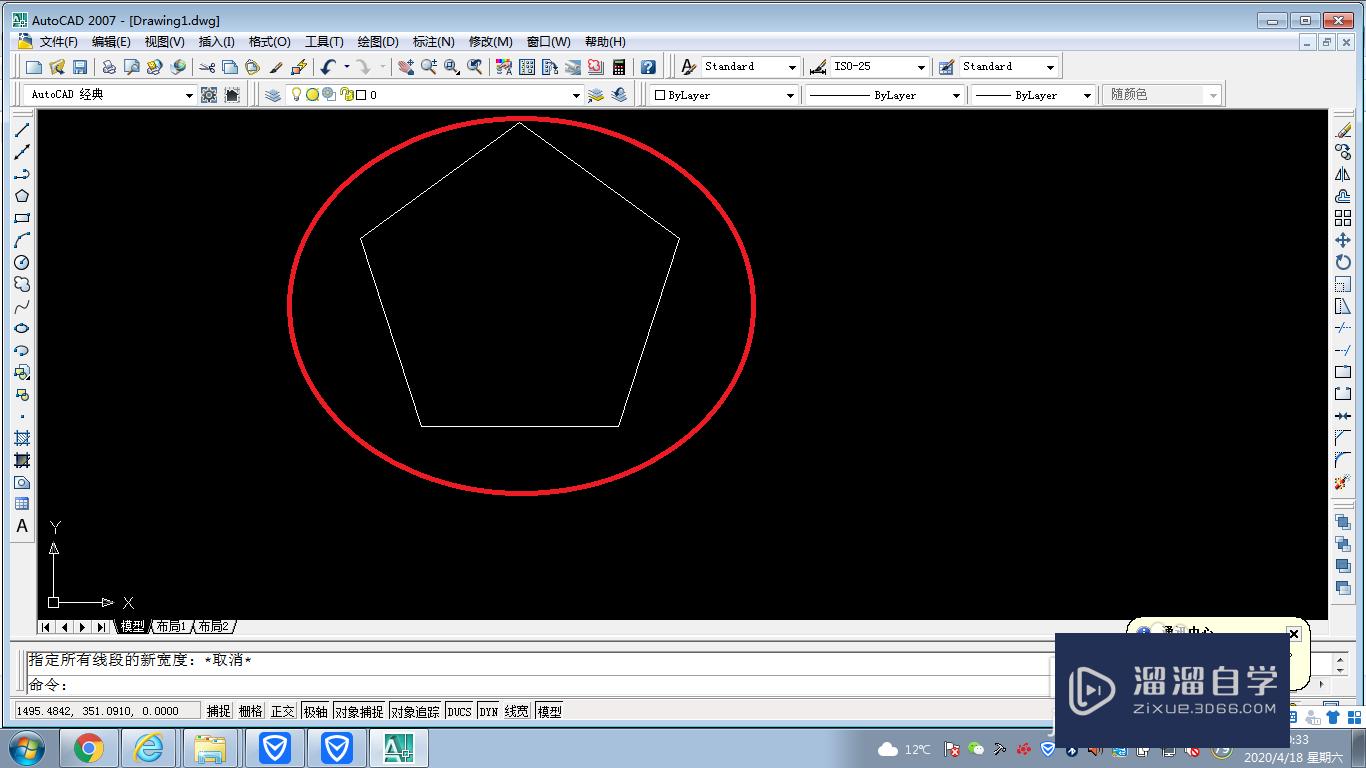Toggle 对象捕捉 in status bar
1366x768 pixels.
(x=359, y=711)
